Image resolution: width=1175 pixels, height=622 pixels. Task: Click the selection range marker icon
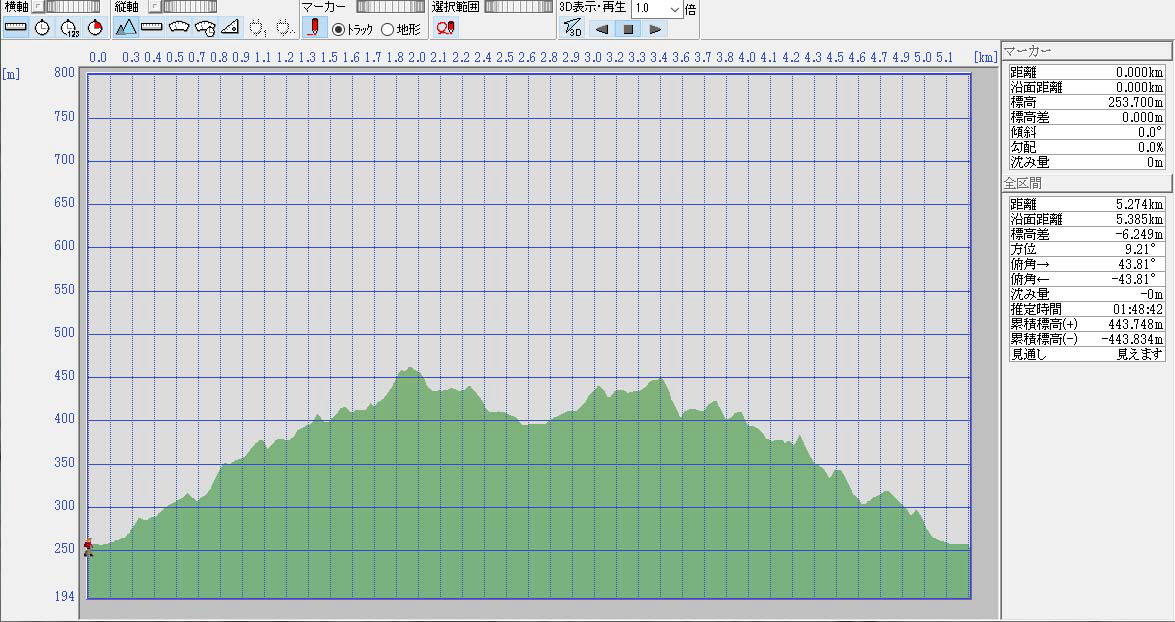pos(446,28)
